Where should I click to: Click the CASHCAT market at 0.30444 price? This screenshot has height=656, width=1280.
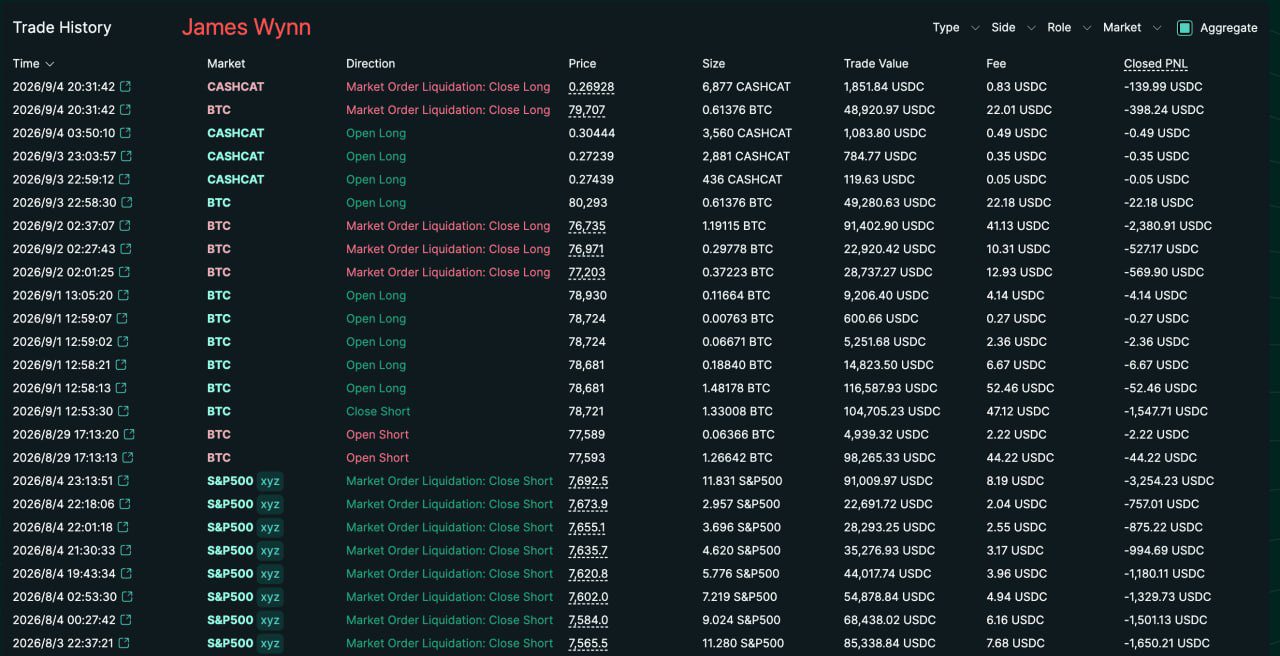point(236,133)
